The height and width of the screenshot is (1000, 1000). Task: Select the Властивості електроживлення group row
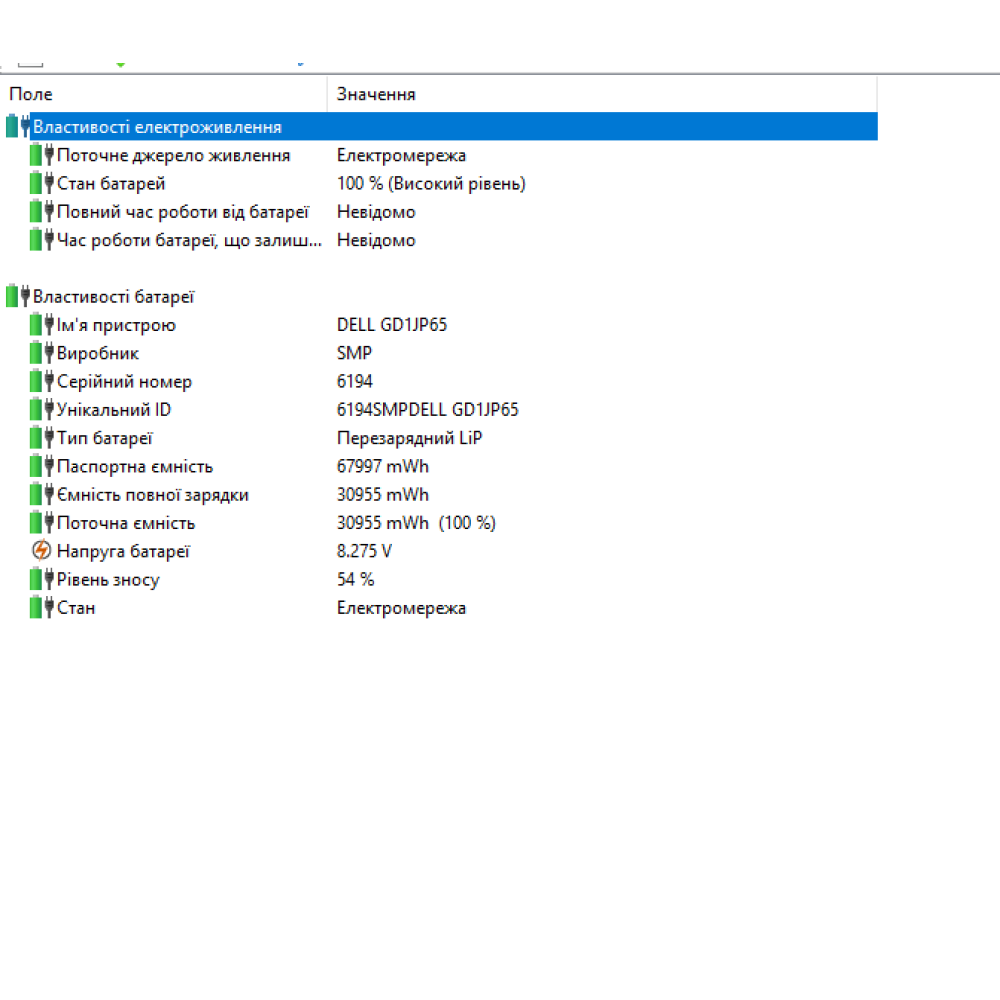pos(157,127)
